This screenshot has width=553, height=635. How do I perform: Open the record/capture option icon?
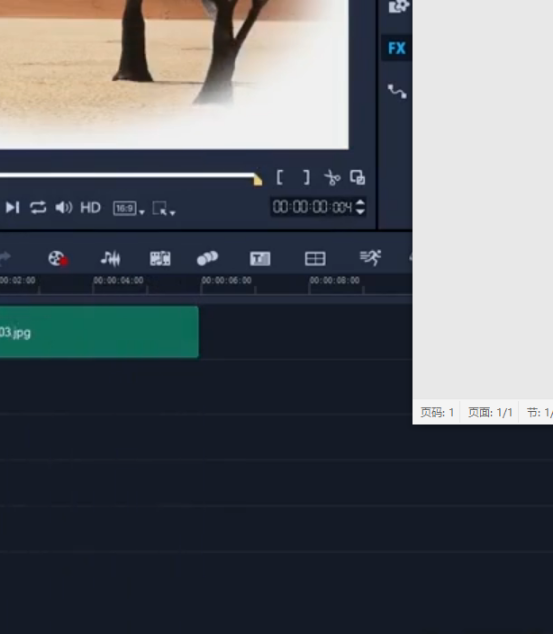[x=57, y=258]
